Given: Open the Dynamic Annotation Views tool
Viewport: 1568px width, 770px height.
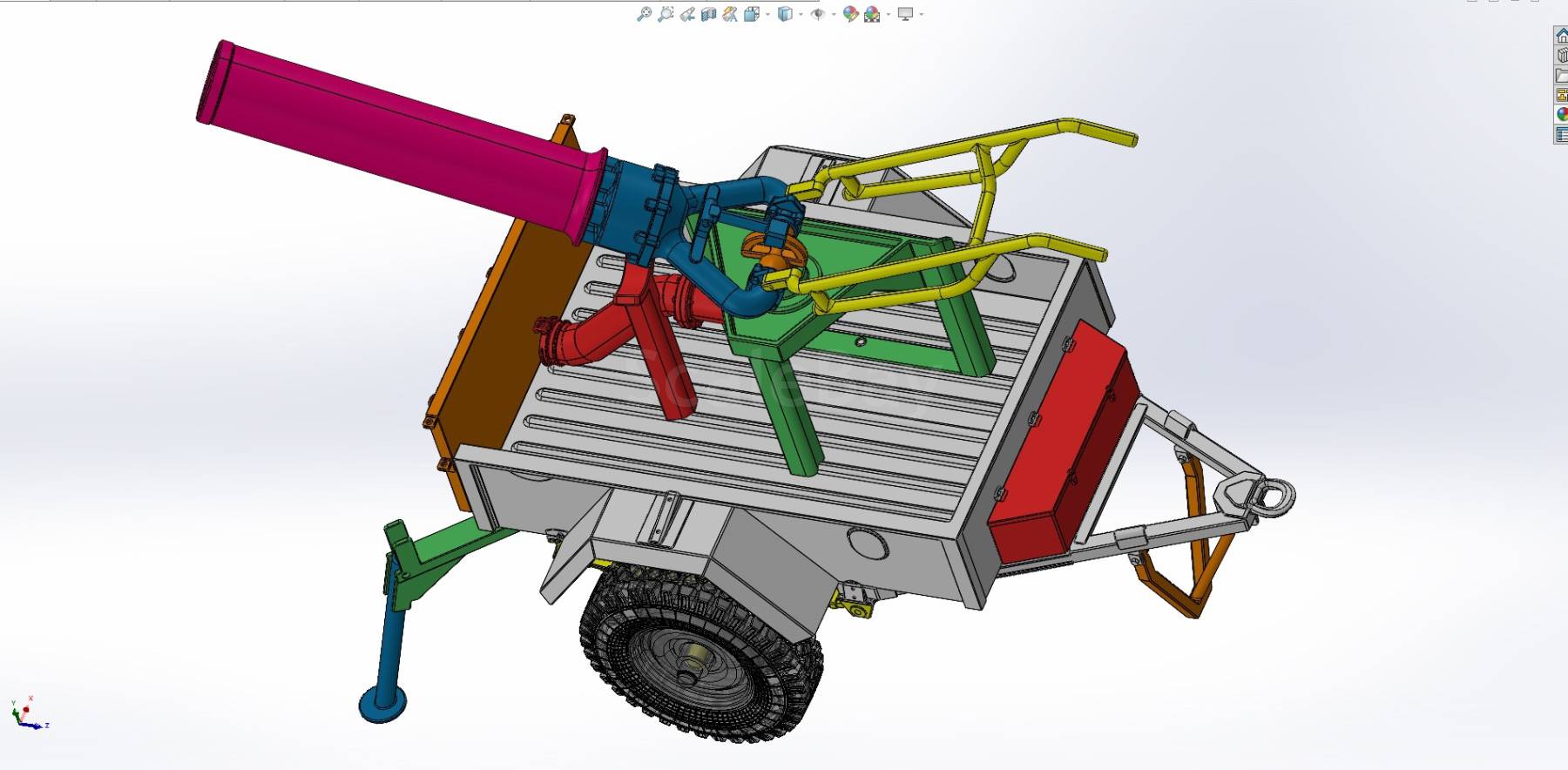Looking at the screenshot, I should pos(730,14).
